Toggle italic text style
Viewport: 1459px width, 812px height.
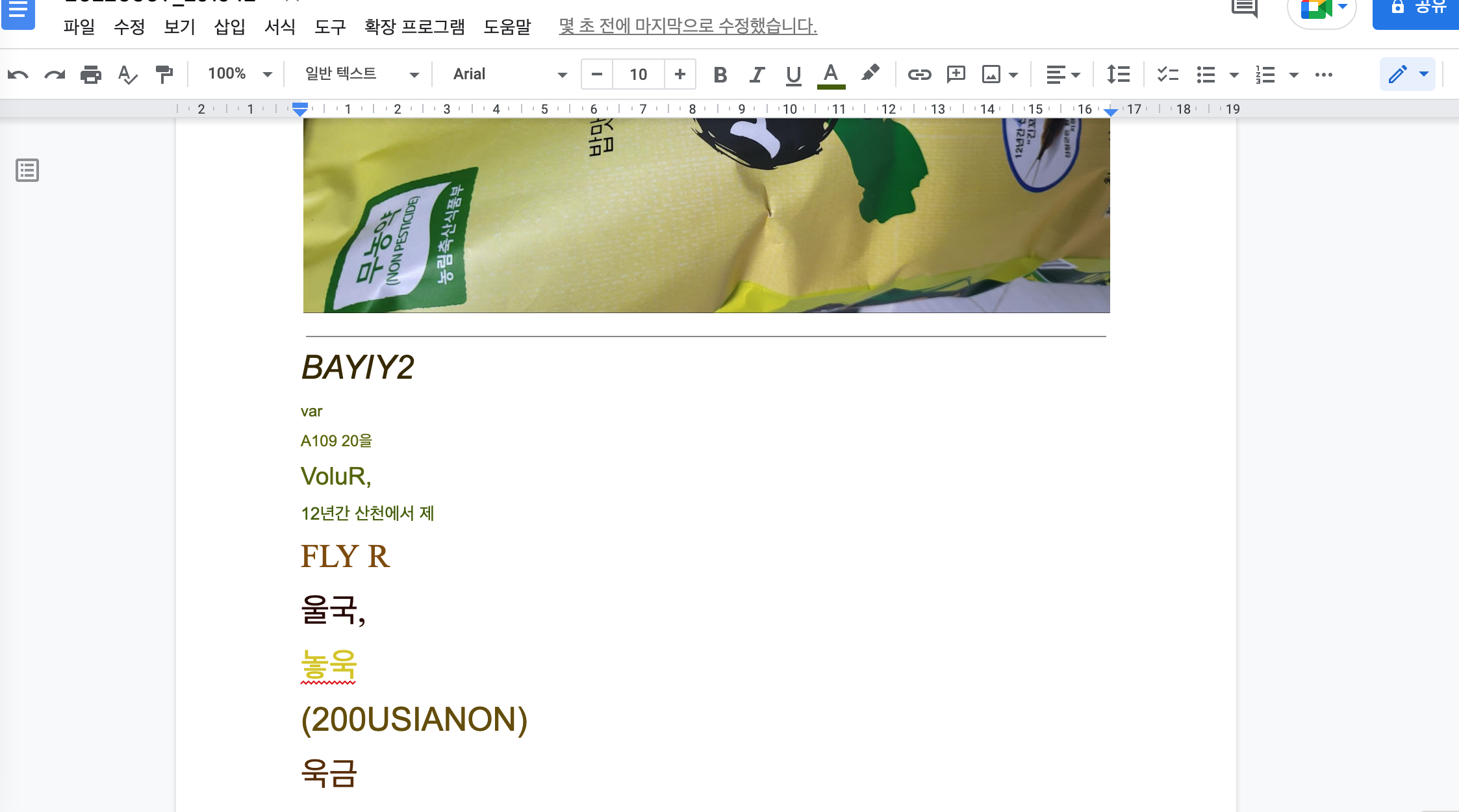click(x=756, y=75)
